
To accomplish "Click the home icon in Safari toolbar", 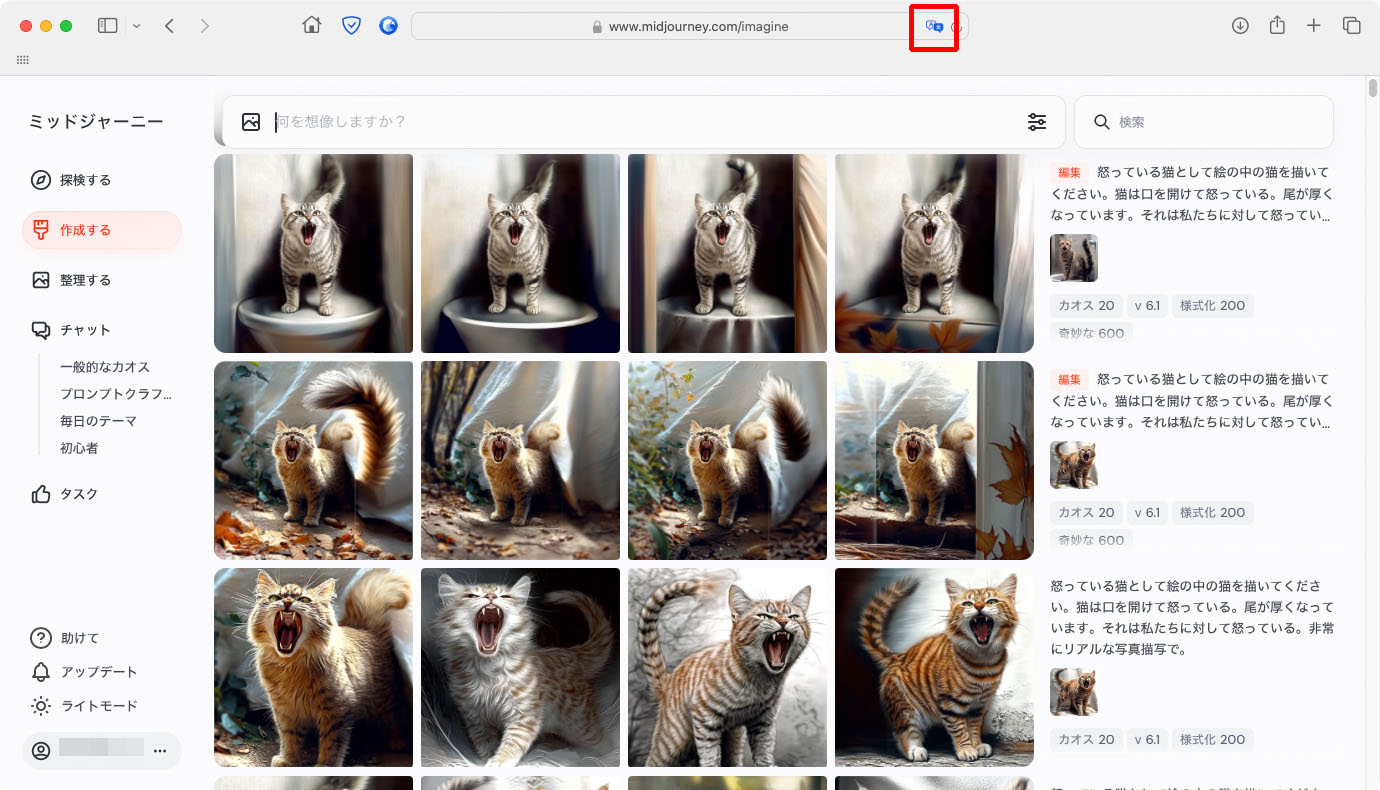I will pos(312,26).
